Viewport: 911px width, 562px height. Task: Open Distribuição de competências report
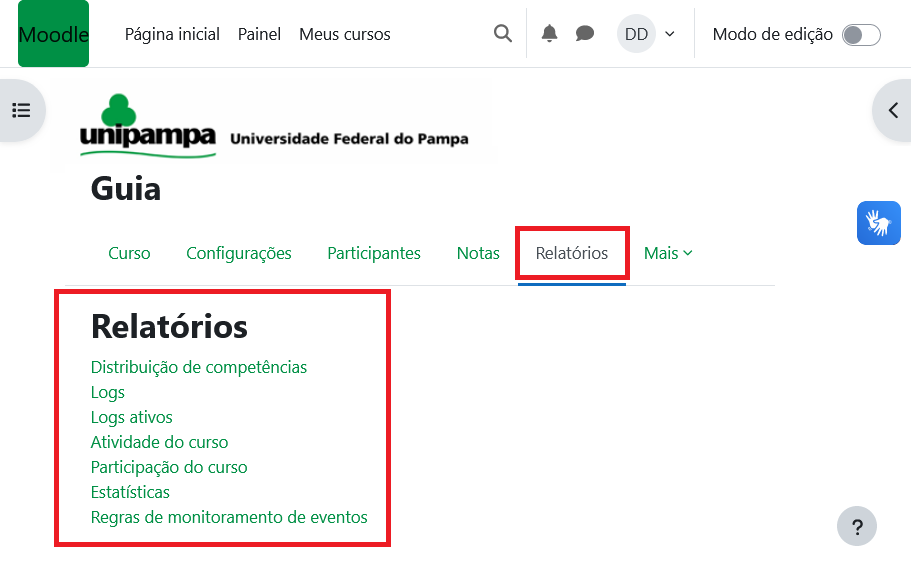199,368
